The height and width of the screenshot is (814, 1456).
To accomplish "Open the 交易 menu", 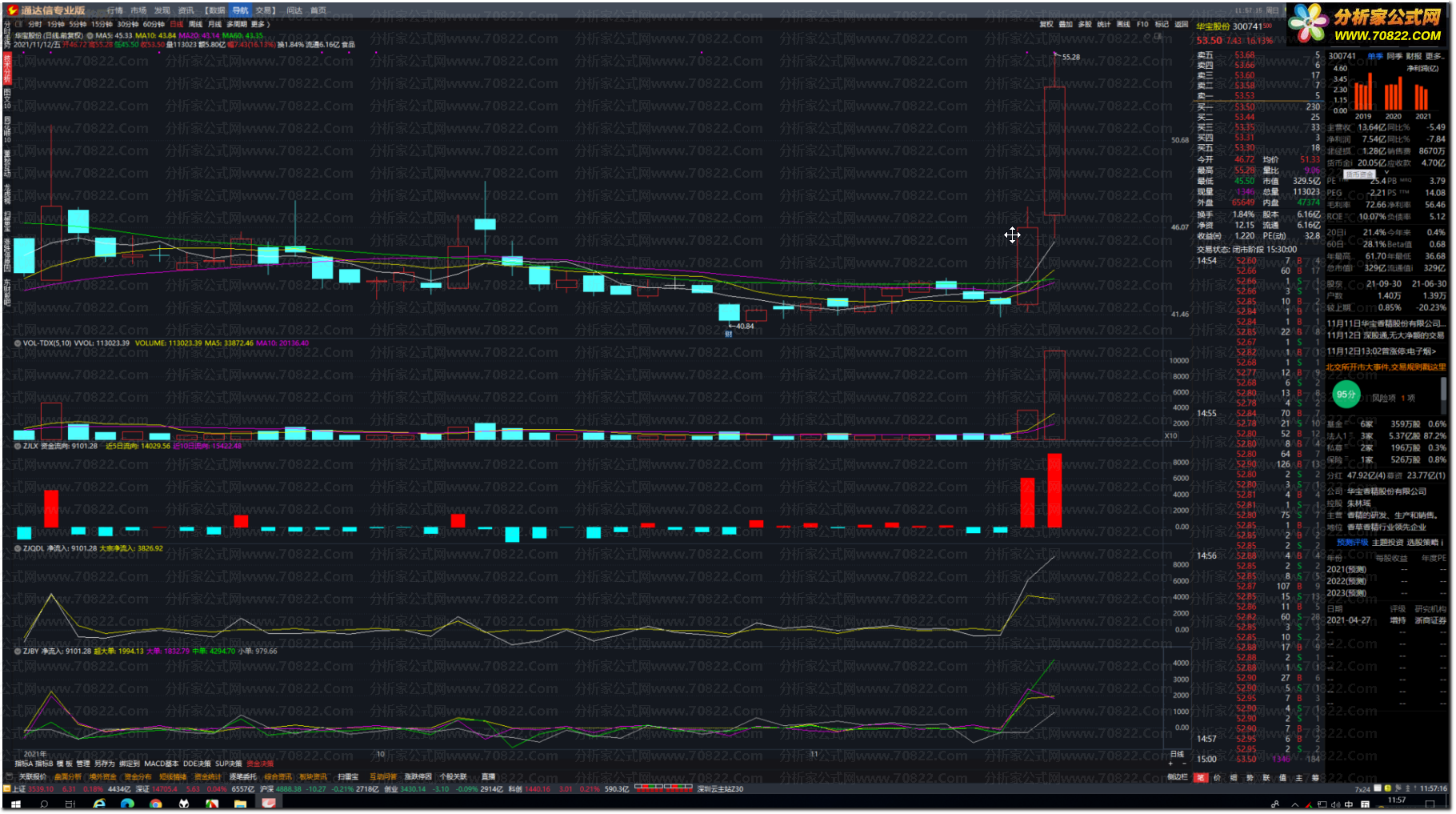I will coord(265,10).
